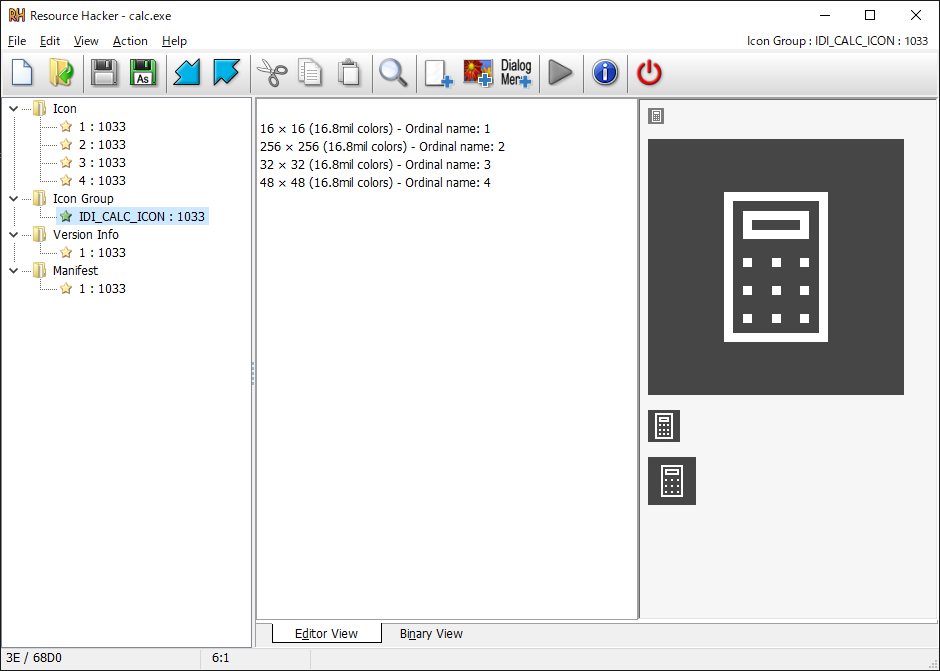
Task: Collapse the Icon Group tree node
Action: [13, 199]
